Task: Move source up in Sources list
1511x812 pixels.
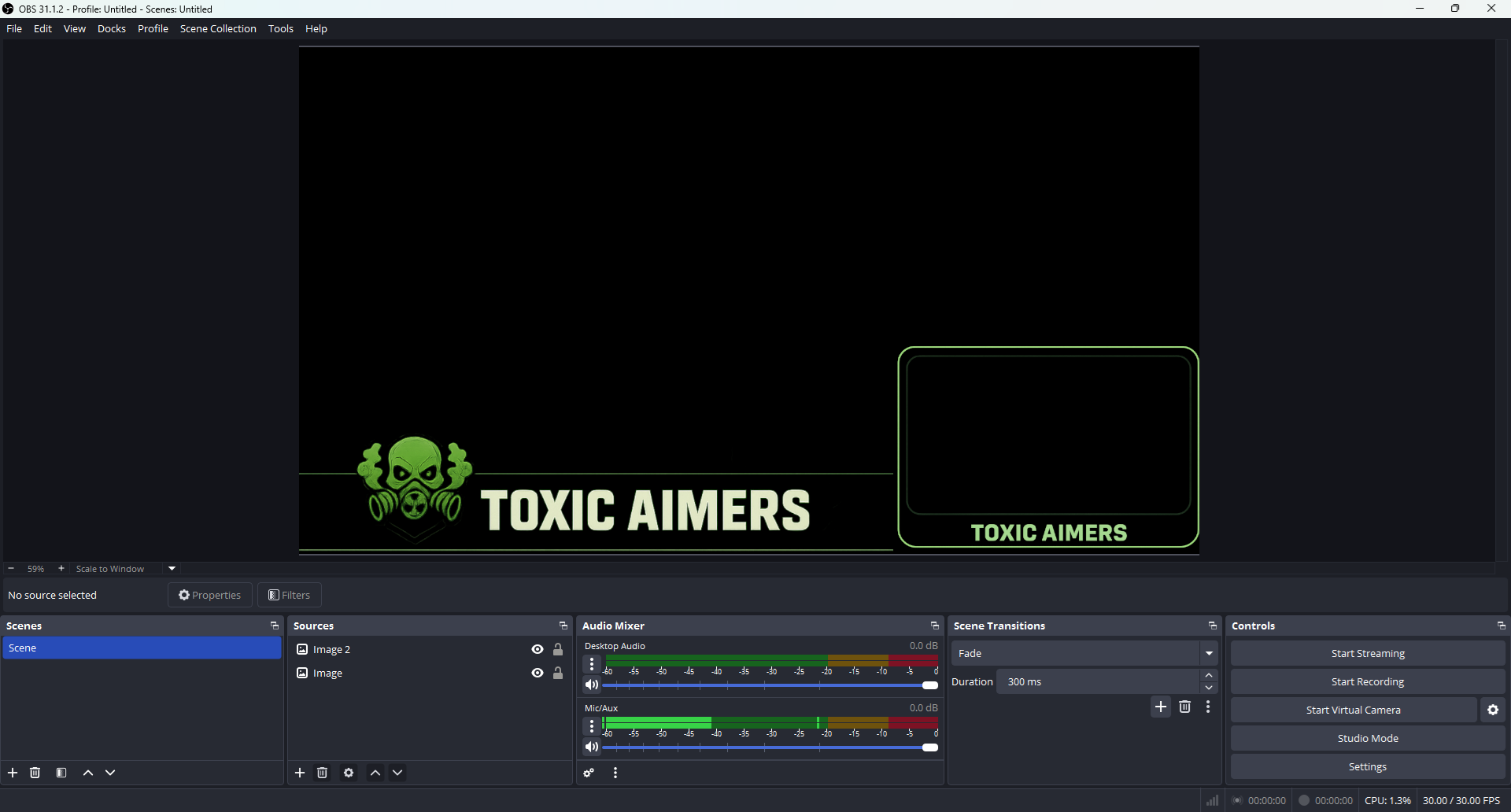Action: tap(375, 773)
